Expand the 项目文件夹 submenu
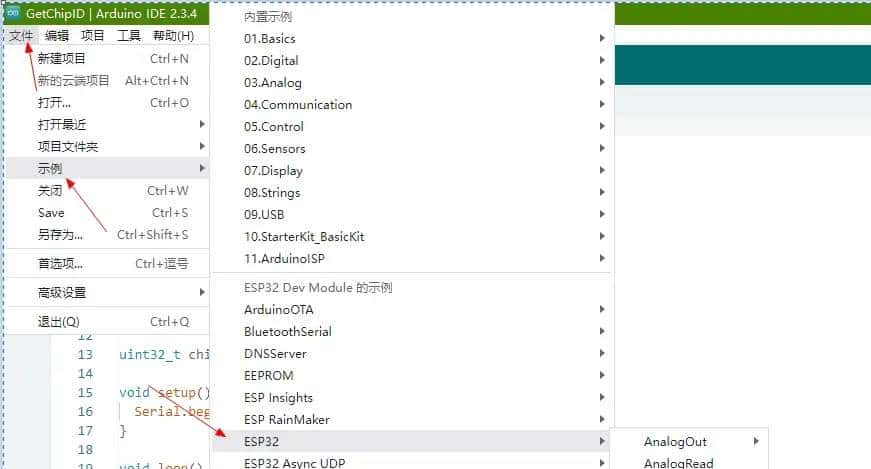The image size is (871, 469). coord(108,147)
